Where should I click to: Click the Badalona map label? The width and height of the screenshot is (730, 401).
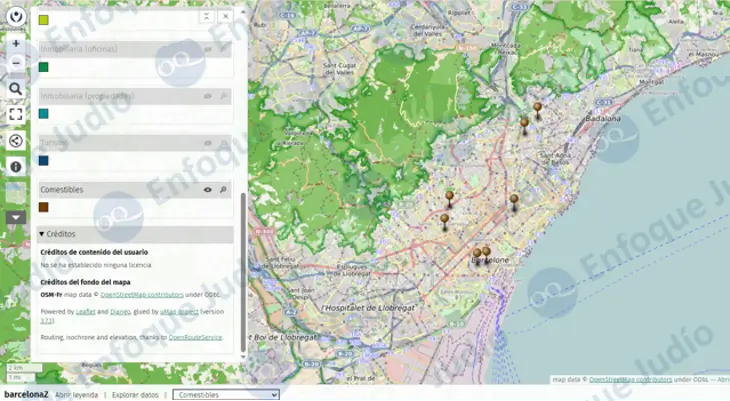point(603,118)
